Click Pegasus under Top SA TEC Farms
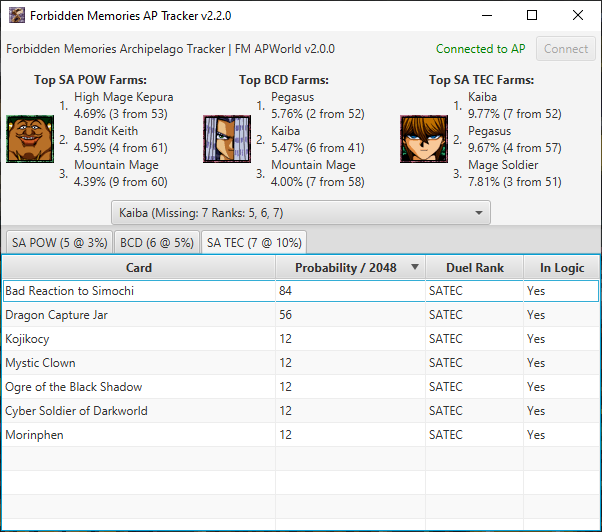 pyautogui.click(x=514, y=139)
